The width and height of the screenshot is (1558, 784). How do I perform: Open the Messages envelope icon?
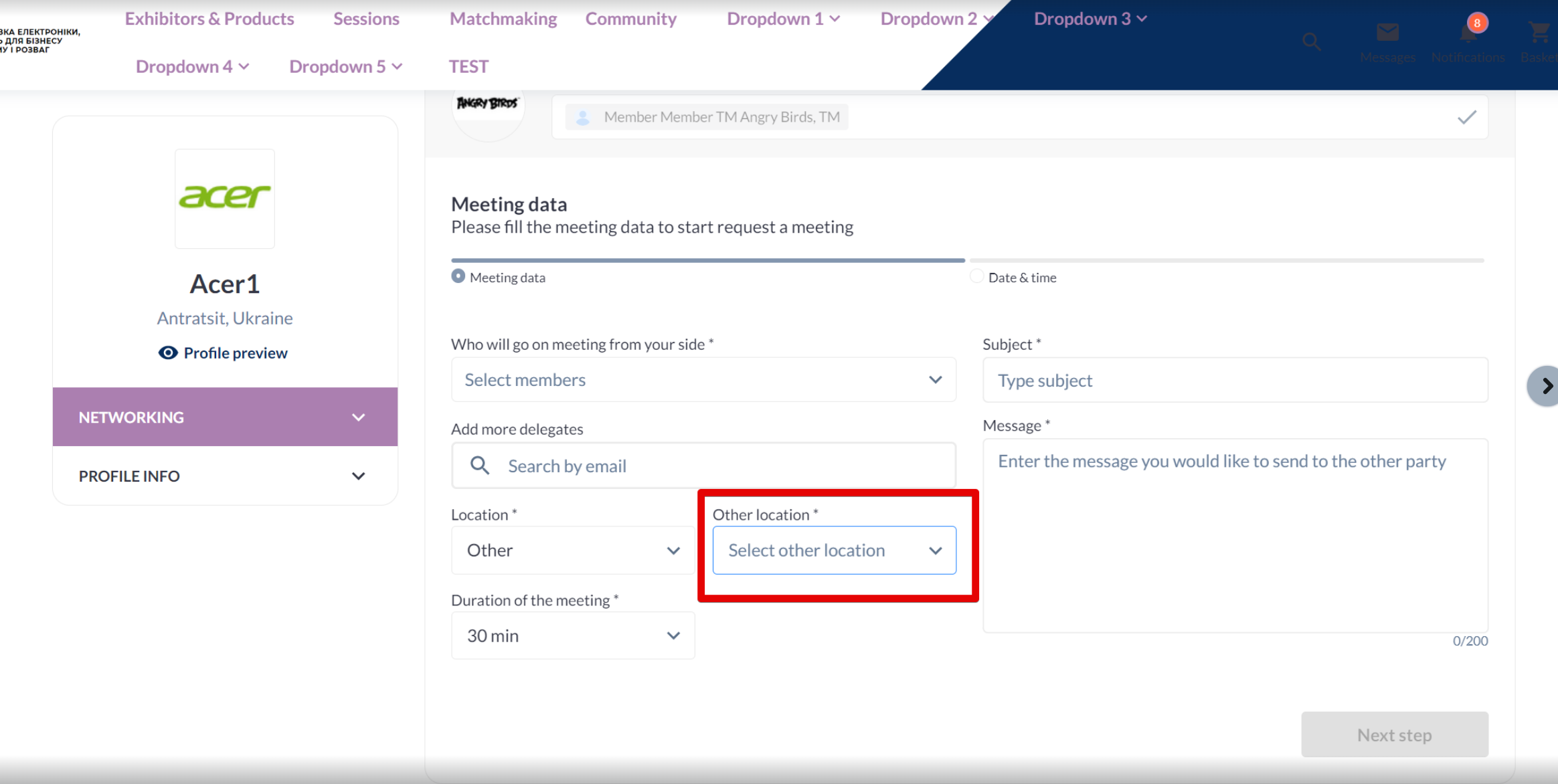tap(1387, 32)
